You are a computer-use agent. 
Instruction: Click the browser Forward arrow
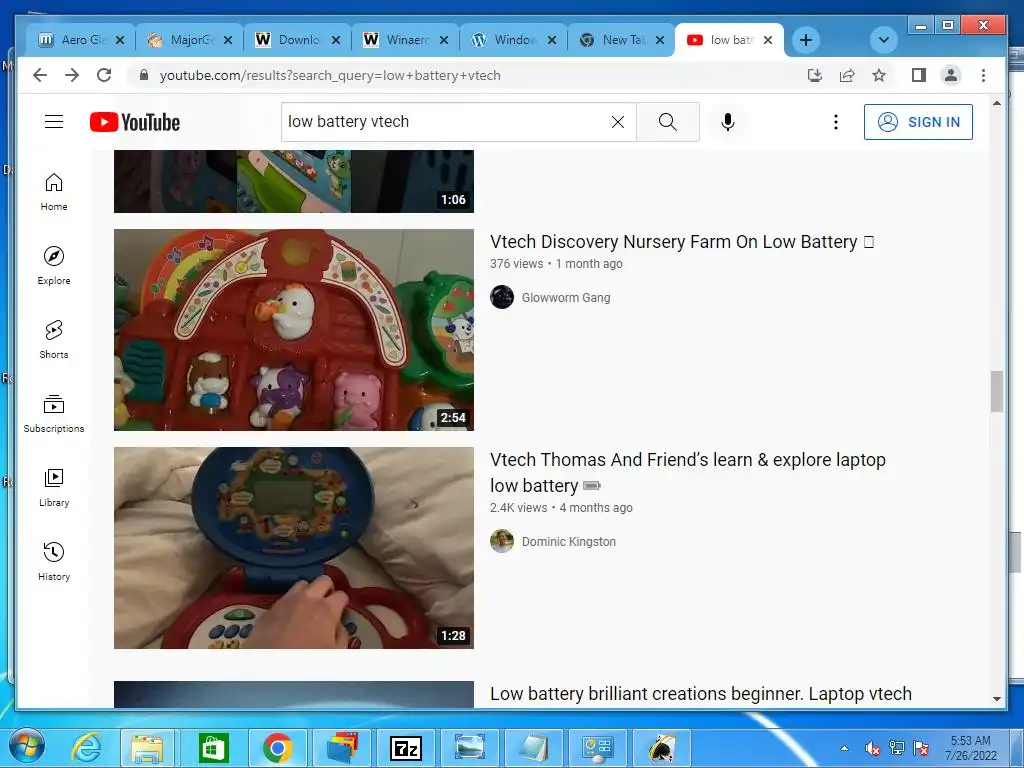pyautogui.click(x=72, y=75)
